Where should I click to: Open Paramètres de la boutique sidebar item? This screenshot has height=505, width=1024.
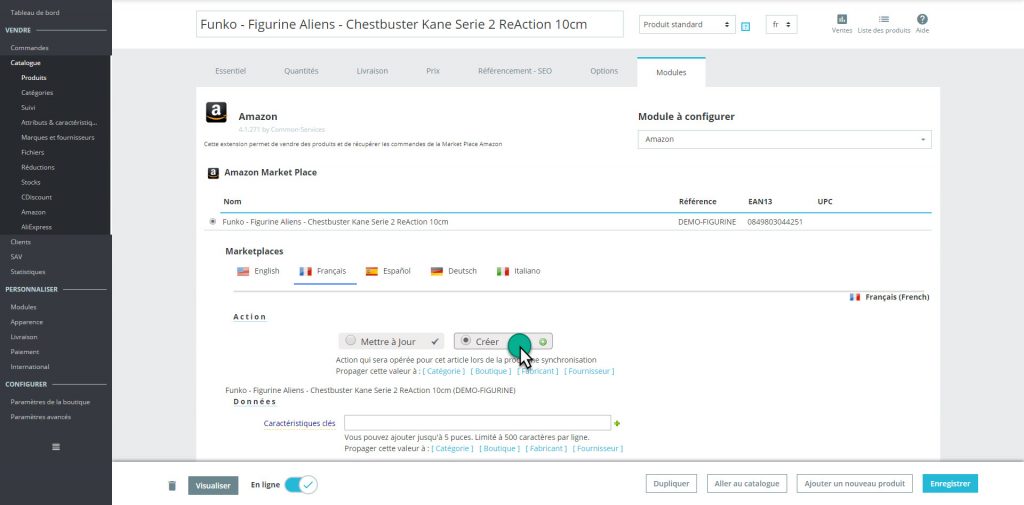(50, 402)
